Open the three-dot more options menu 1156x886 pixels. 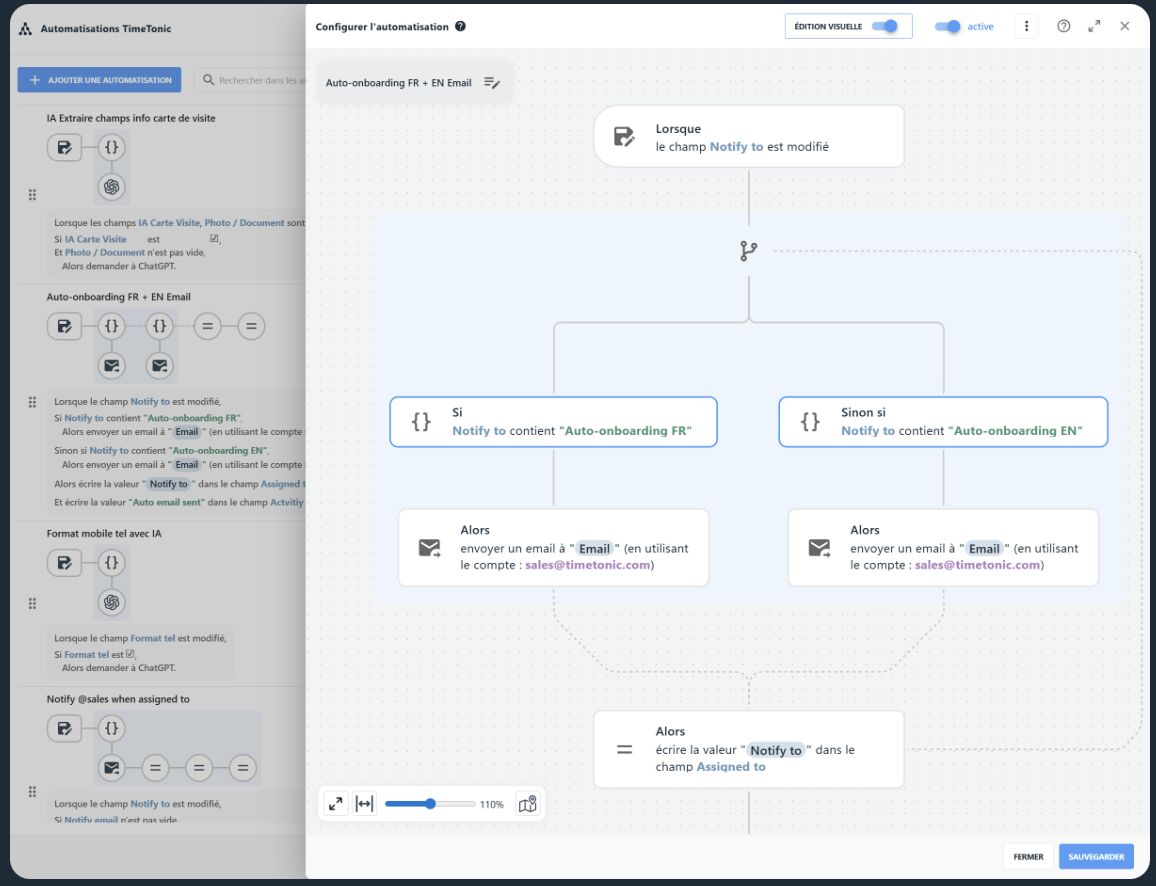[x=1026, y=26]
